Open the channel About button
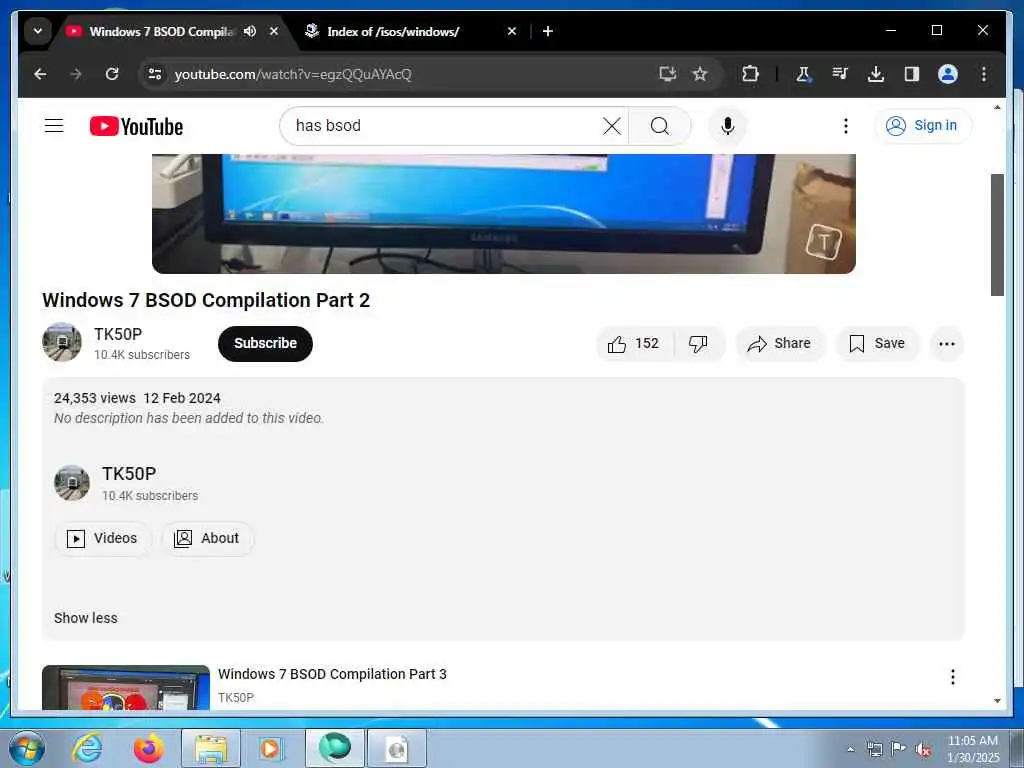Image resolution: width=1024 pixels, height=768 pixels. click(x=207, y=538)
